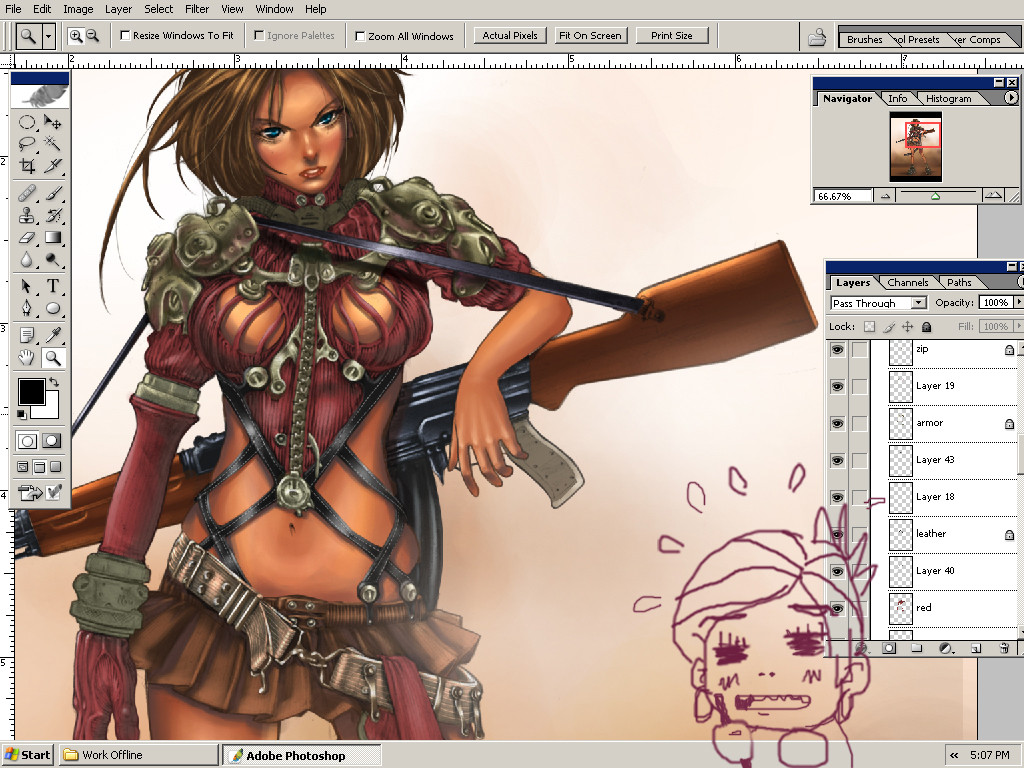The height and width of the screenshot is (768, 1024).
Task: Click the Fit On Screen button
Action: (590, 36)
